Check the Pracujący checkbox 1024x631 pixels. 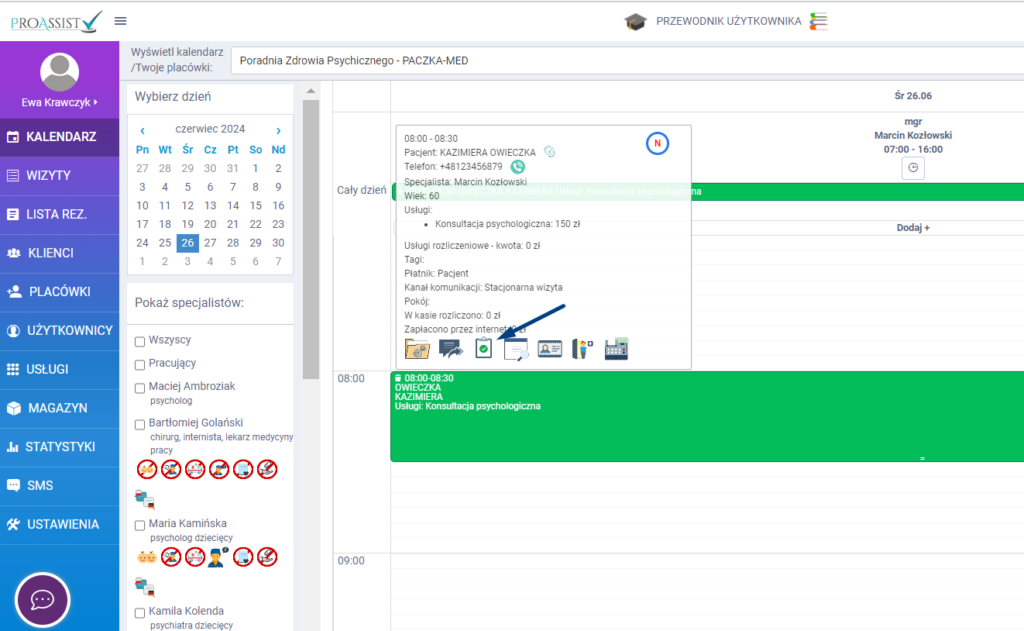(x=140, y=364)
